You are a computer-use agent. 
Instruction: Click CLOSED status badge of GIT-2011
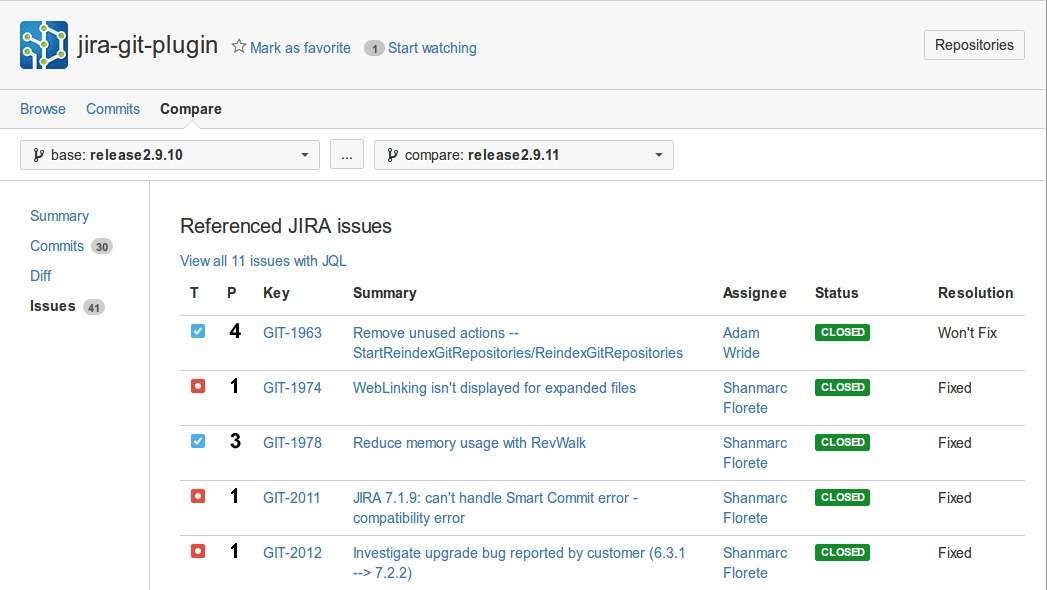point(842,497)
